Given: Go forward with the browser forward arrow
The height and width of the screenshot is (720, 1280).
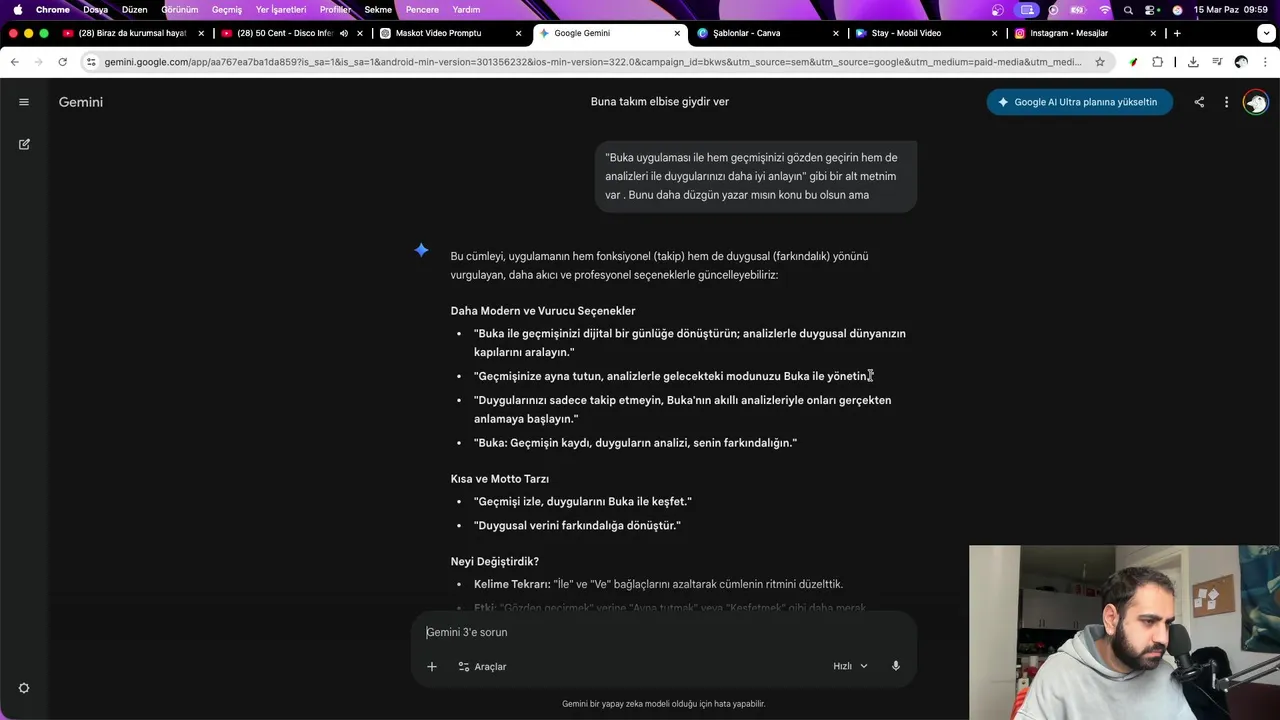Looking at the screenshot, I should pyautogui.click(x=38, y=62).
